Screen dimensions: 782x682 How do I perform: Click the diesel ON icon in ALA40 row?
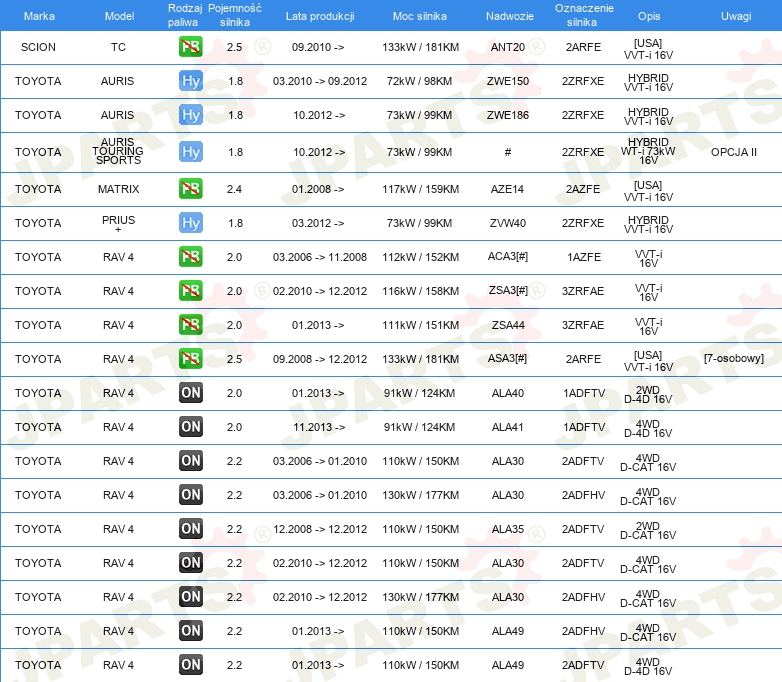(190, 393)
